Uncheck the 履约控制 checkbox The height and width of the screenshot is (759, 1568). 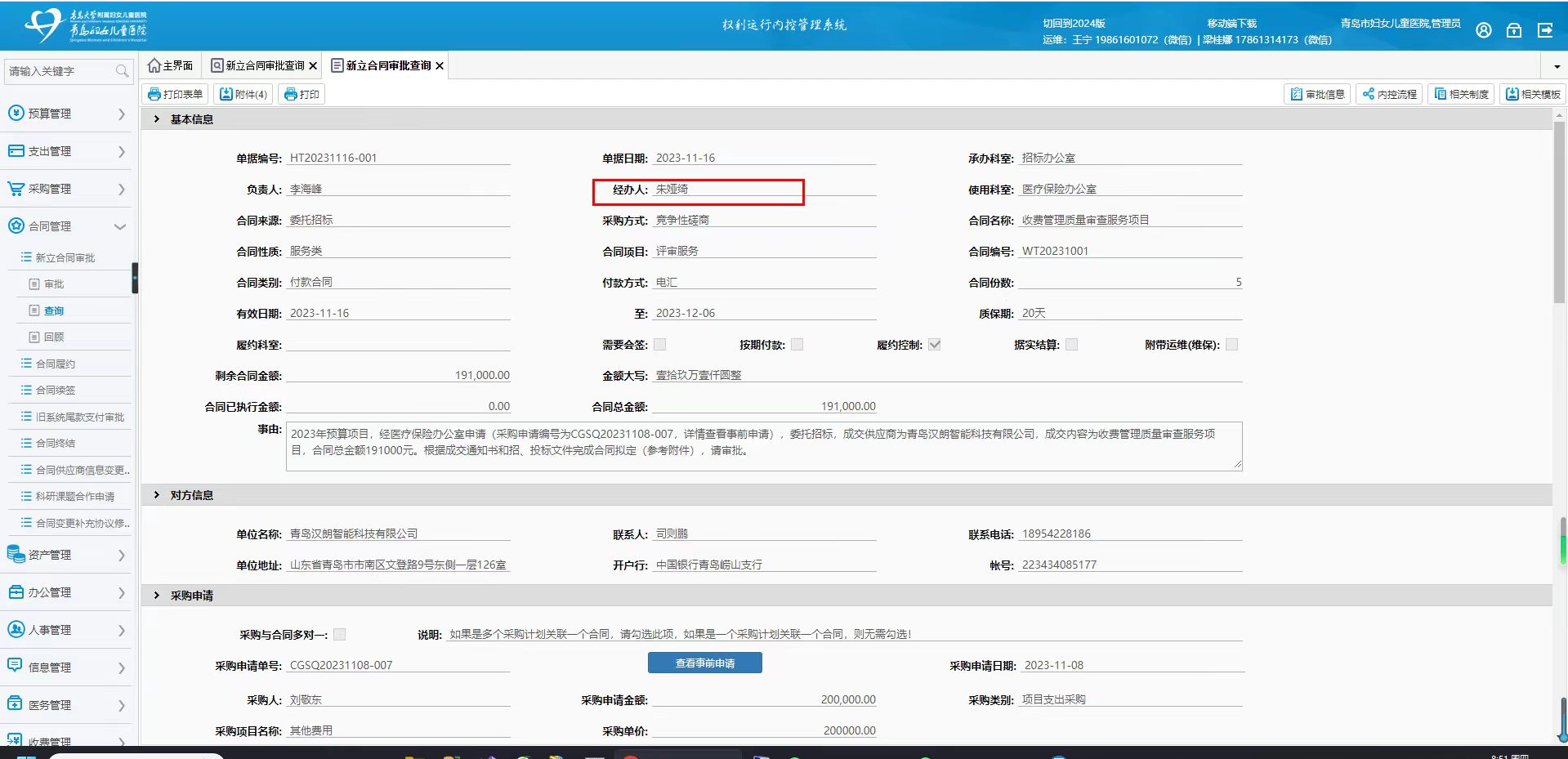coord(935,345)
